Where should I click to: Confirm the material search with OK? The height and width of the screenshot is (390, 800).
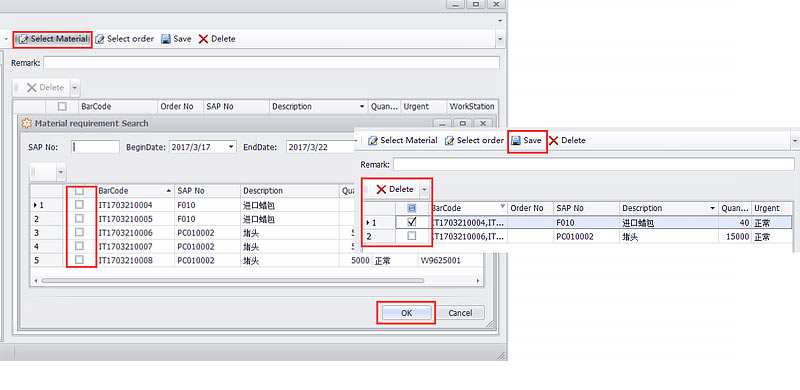406,313
